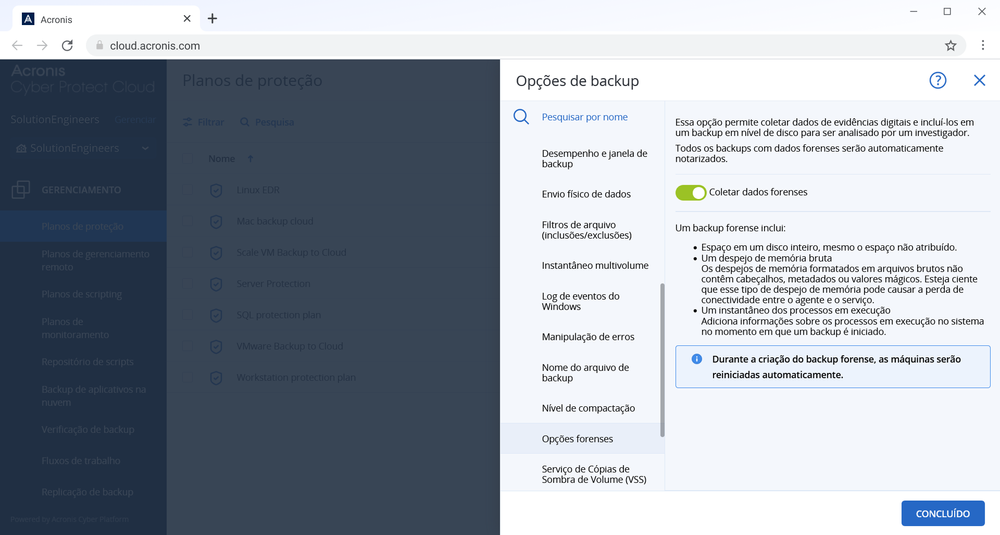Open the Linux EDR plan
This screenshot has width=1000, height=535.
[258, 190]
